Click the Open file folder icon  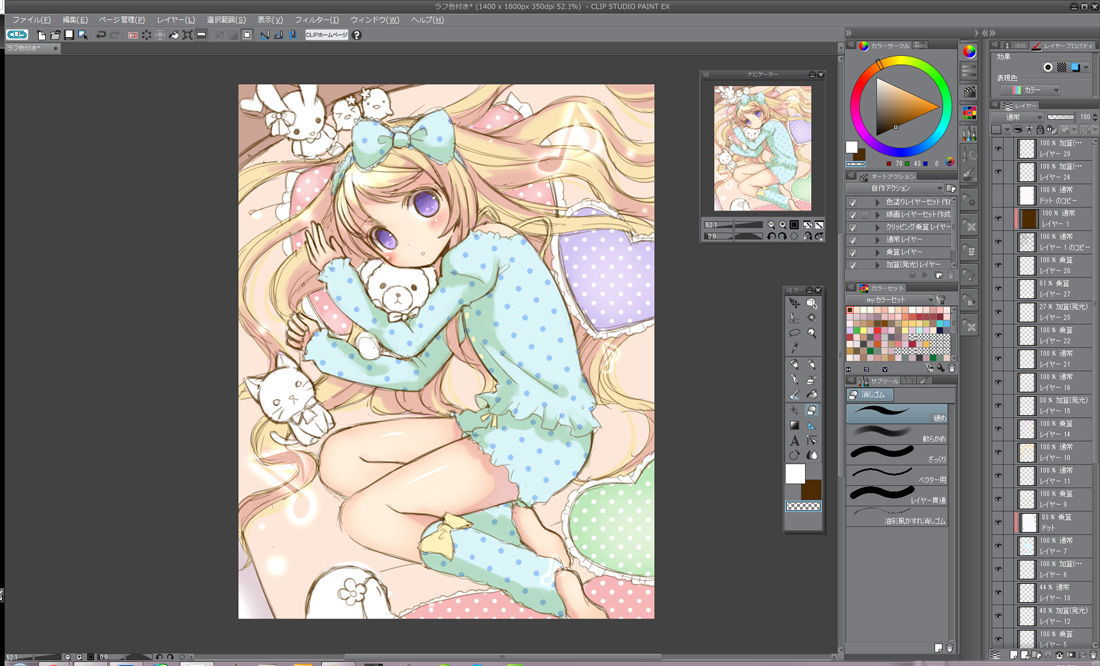tap(55, 35)
